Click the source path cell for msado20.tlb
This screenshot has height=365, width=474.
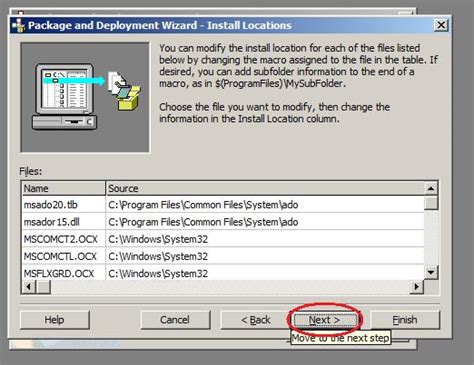(265, 205)
